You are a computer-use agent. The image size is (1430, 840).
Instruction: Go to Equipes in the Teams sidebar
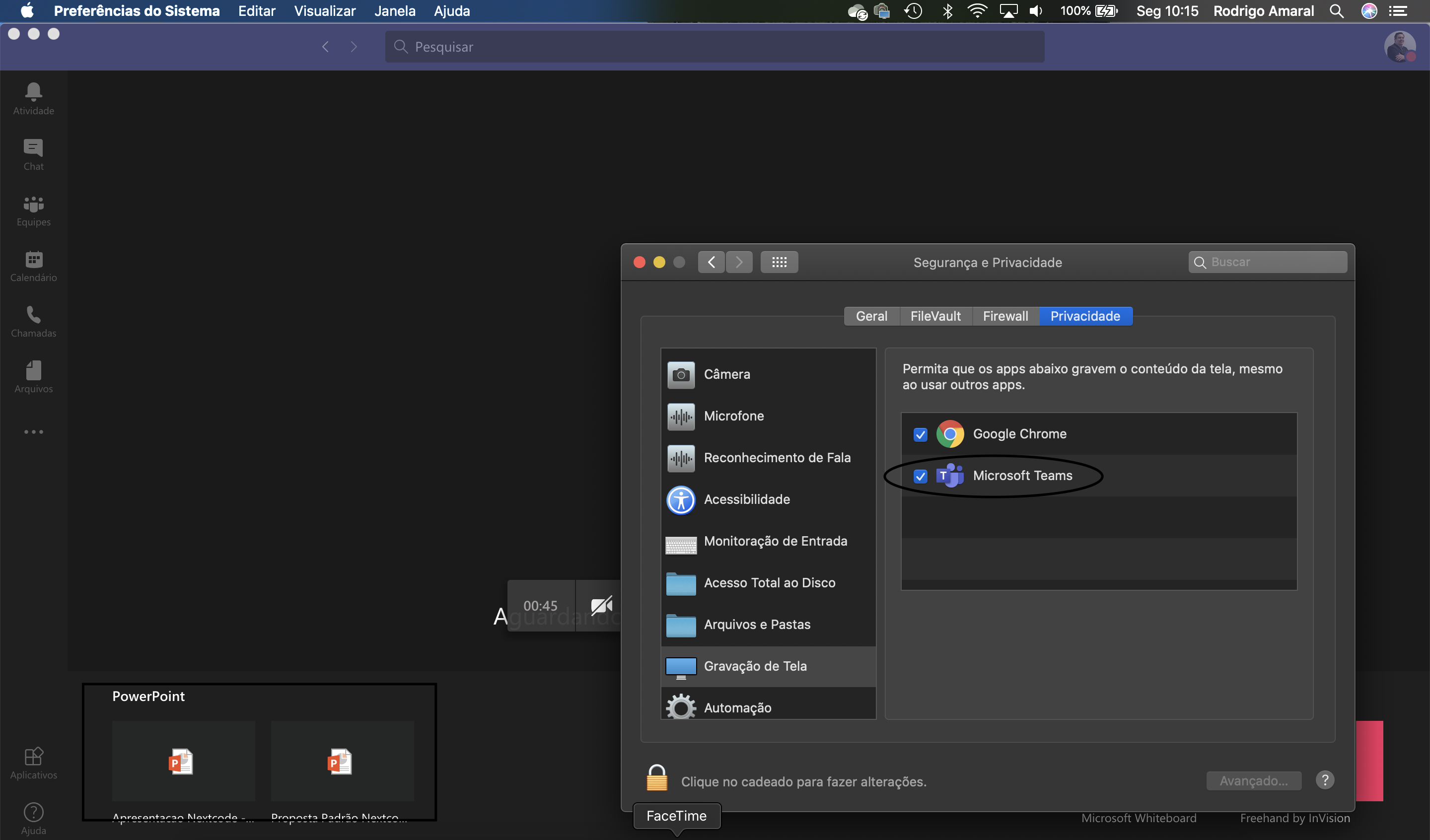[33, 210]
